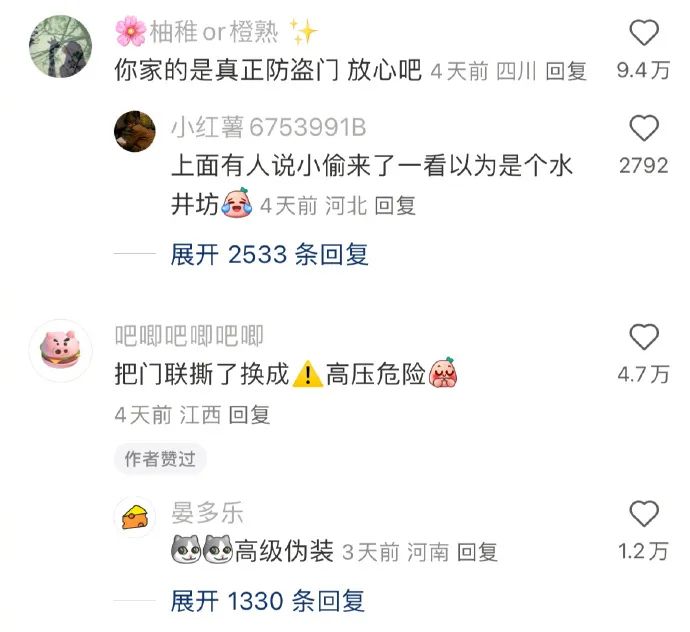This screenshot has width=690, height=632.
Task: Tap 晏多乐's cheese avatar icon
Action: pyautogui.click(x=135, y=517)
